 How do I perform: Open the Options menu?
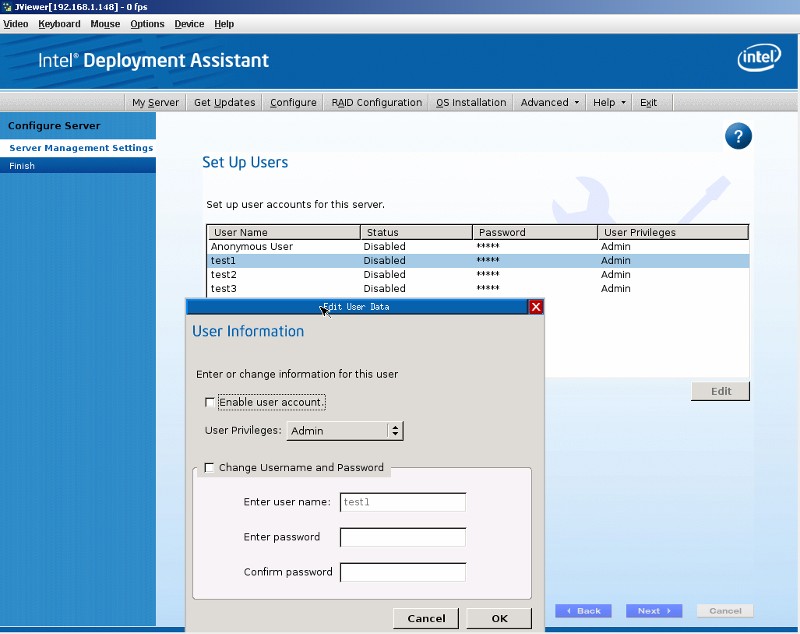pos(147,24)
